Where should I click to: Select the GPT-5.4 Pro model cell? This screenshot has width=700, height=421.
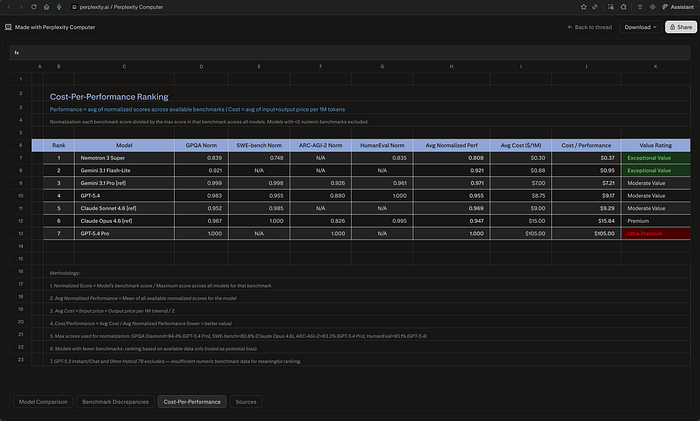point(124,233)
